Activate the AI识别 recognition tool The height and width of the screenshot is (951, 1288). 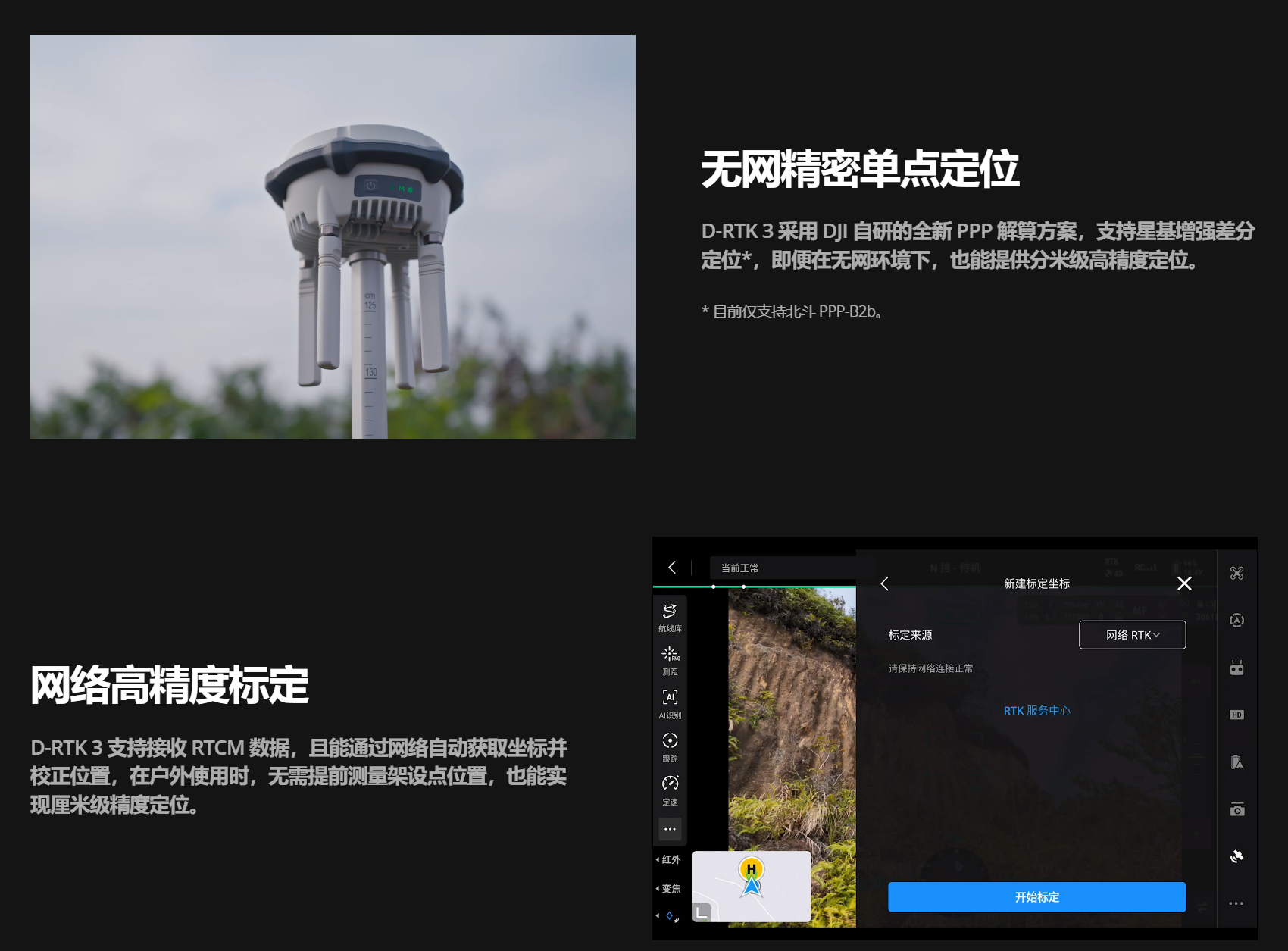(x=670, y=703)
